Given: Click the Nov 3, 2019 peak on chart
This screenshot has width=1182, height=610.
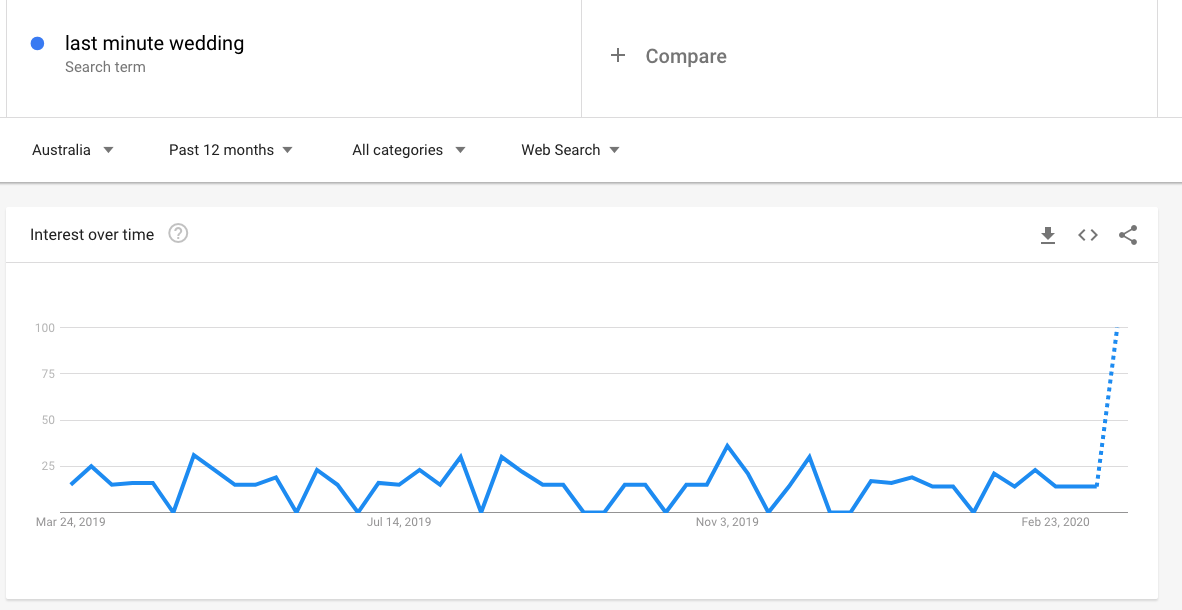Looking at the screenshot, I should coord(727,446).
